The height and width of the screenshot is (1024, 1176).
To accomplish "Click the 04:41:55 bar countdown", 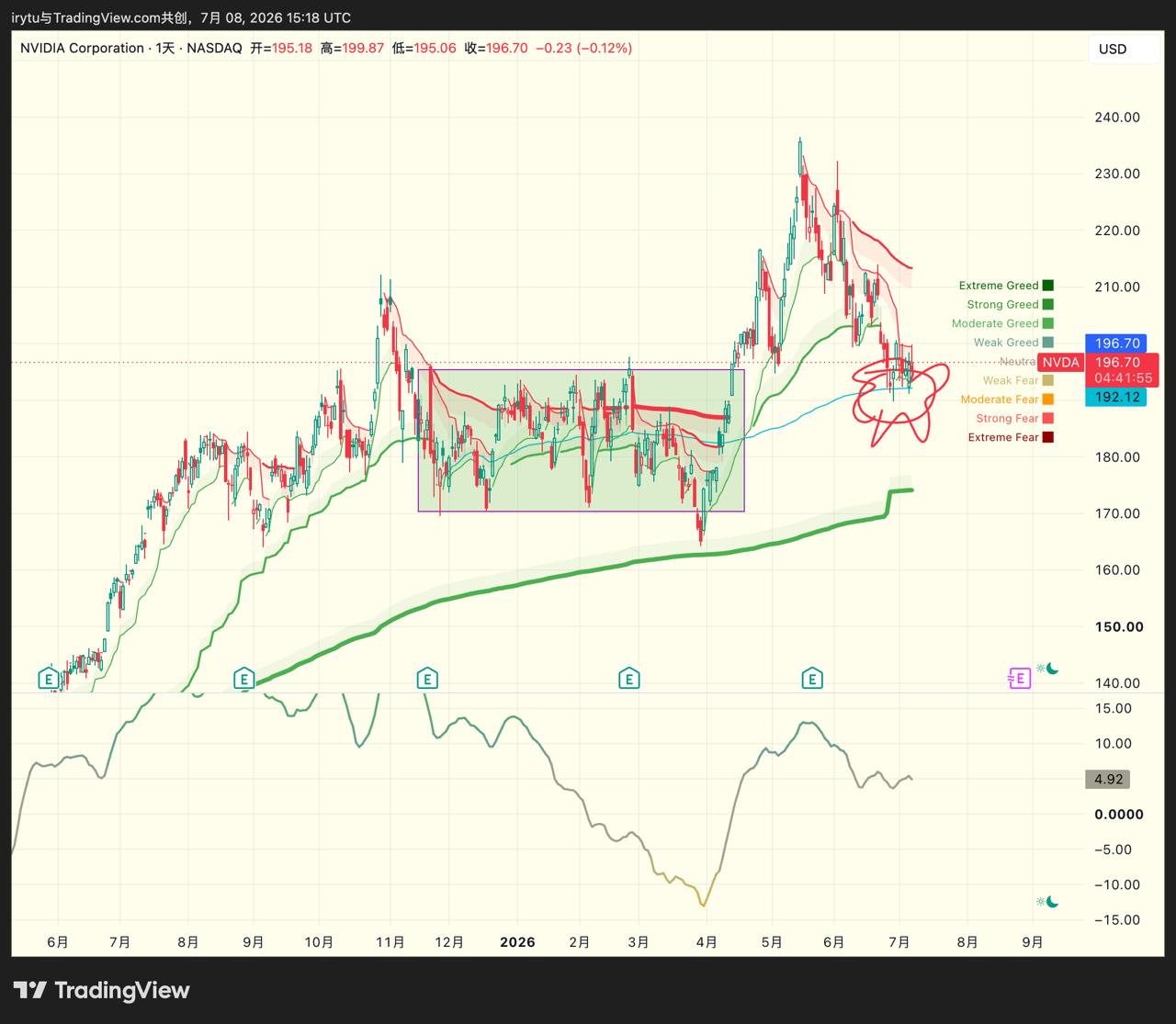I will pos(1122,378).
